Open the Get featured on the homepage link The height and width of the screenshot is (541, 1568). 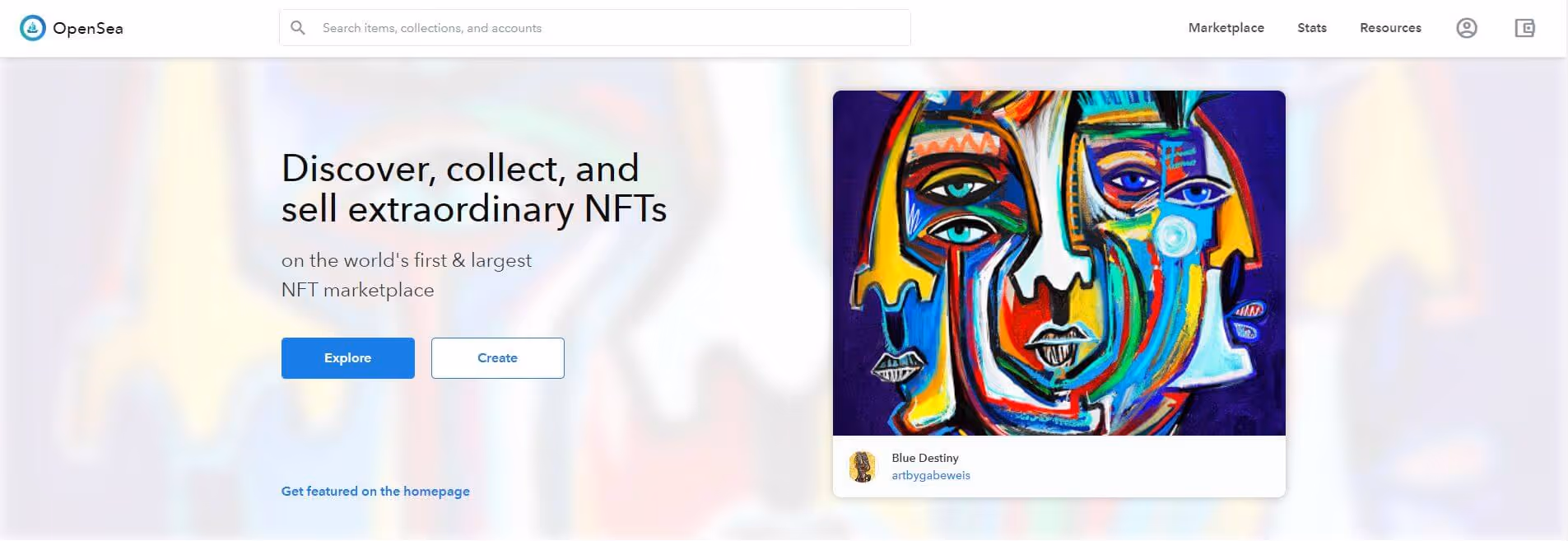click(375, 491)
